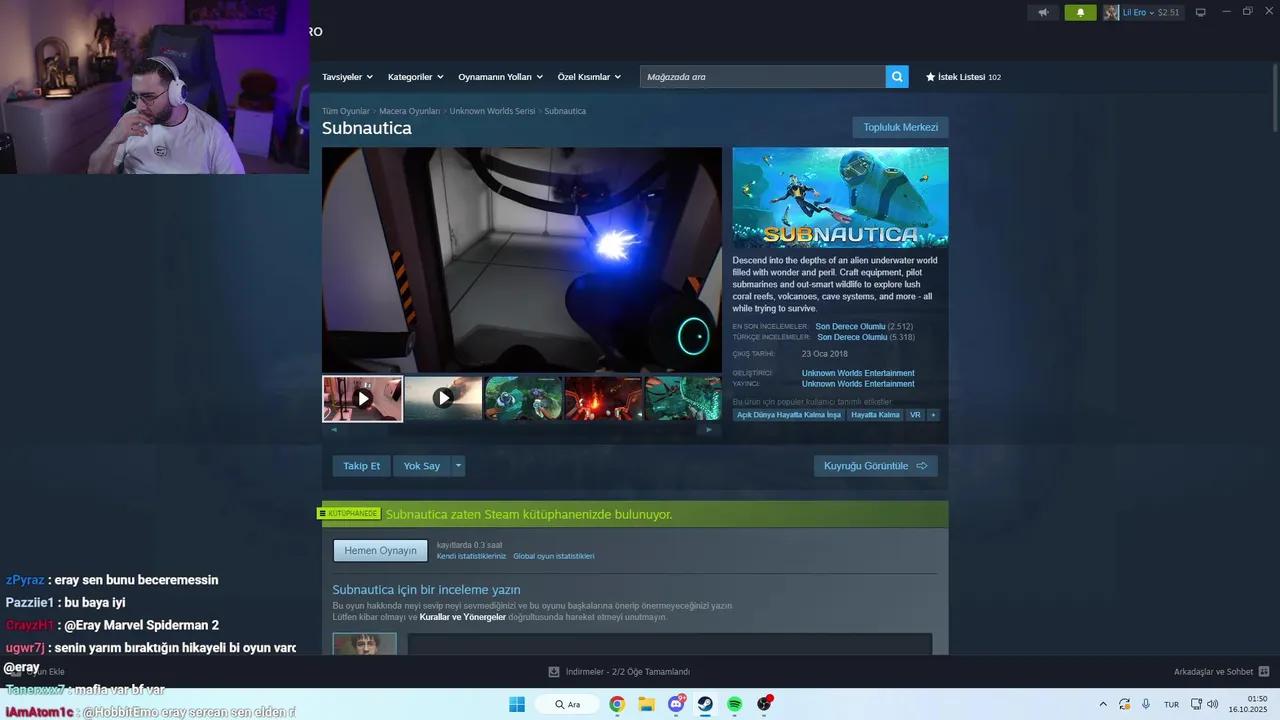Expand the Özel Kısımlar menu
1280x720 pixels.
pos(589,77)
